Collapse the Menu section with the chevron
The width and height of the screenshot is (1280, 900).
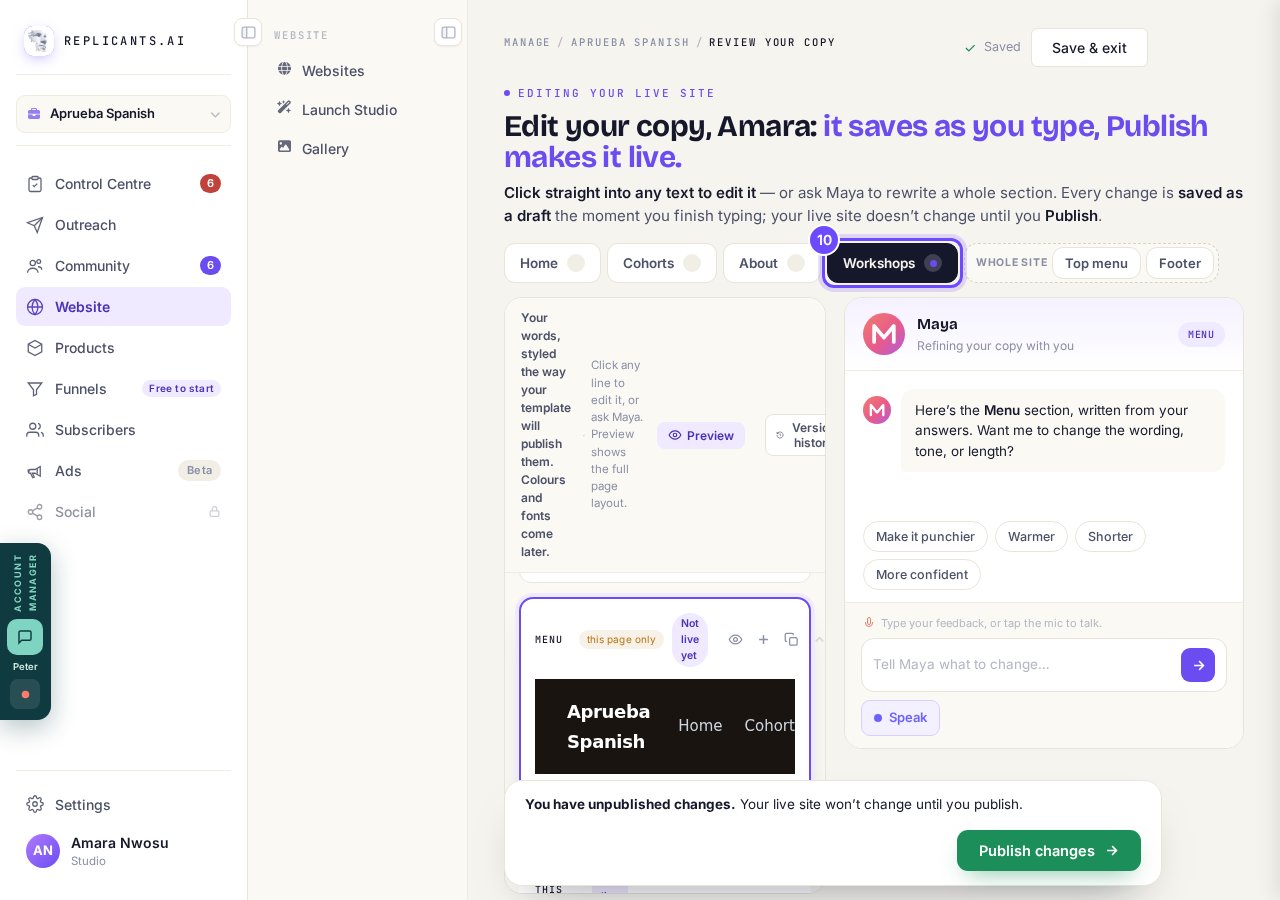[x=819, y=640]
